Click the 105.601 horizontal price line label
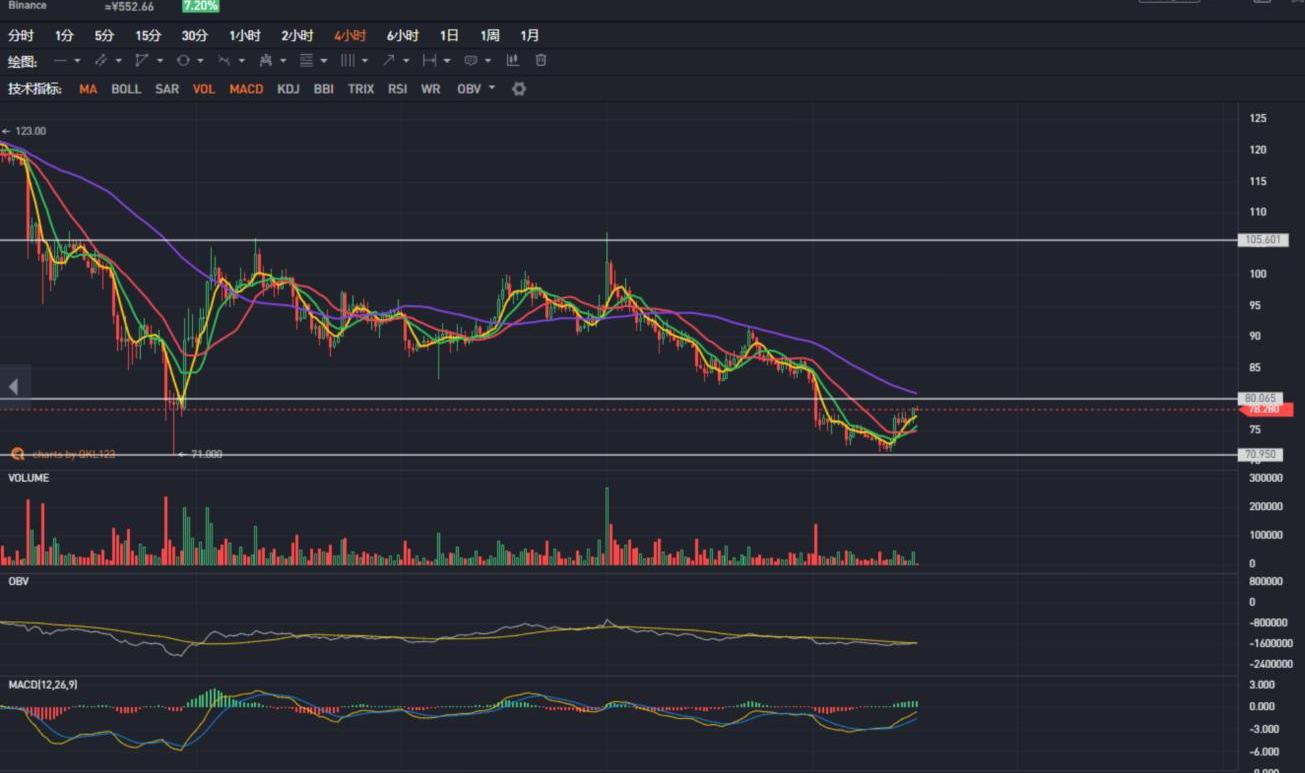This screenshot has width=1305, height=773. coord(1263,240)
